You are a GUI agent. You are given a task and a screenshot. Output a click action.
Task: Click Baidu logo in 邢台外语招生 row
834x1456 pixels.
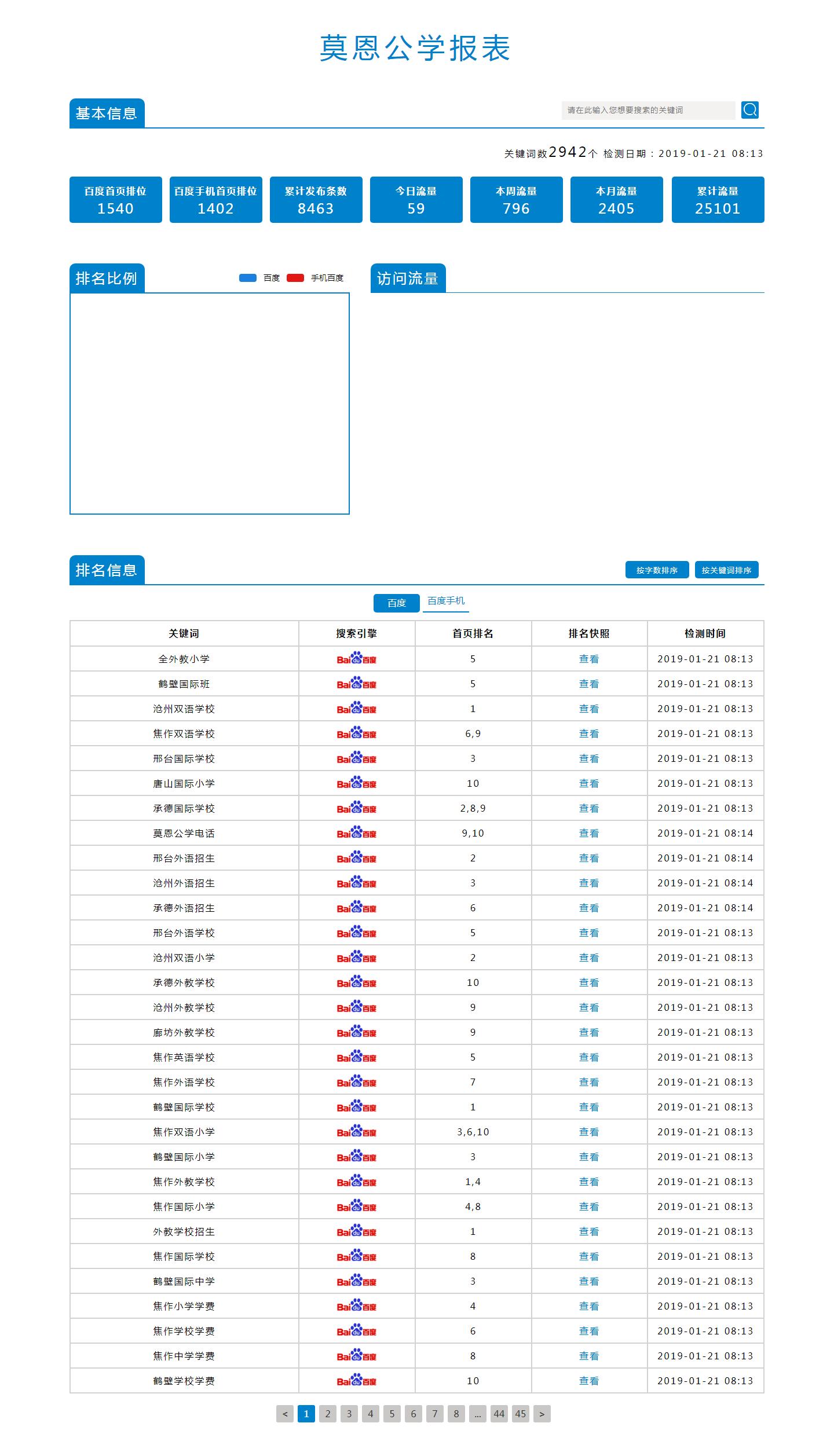tap(357, 858)
